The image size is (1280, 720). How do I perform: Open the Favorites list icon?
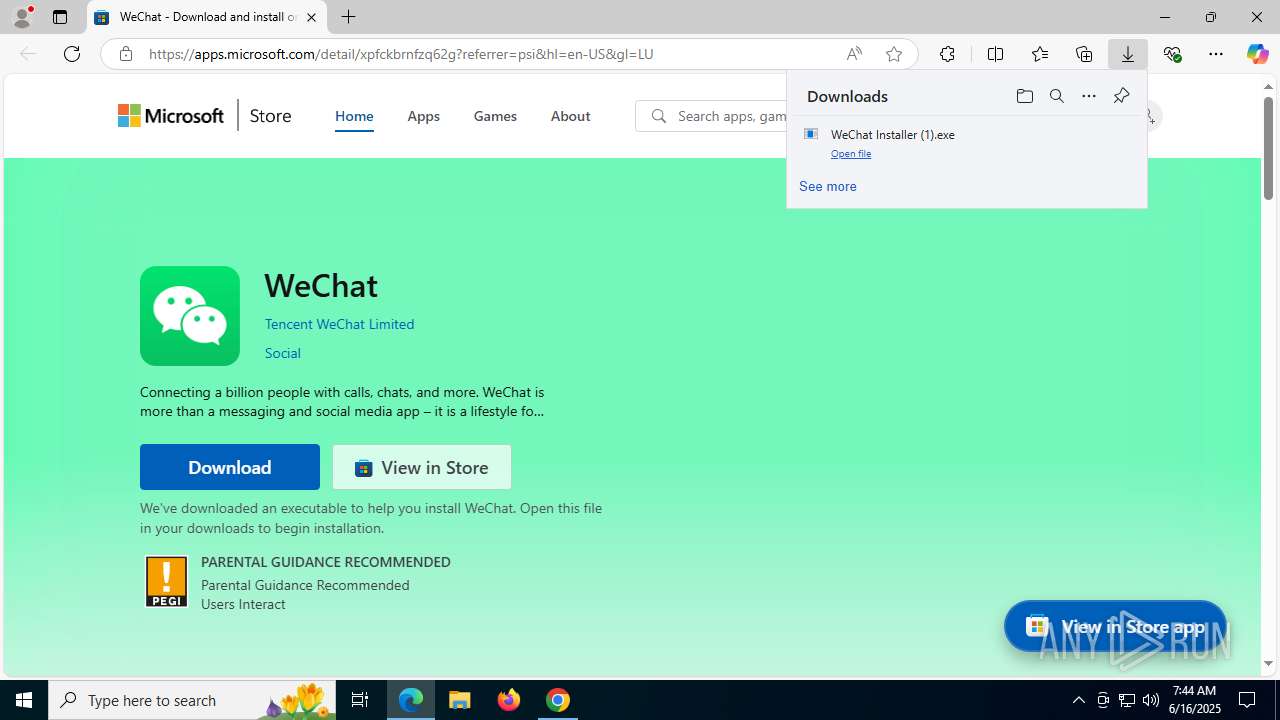tap(1040, 54)
